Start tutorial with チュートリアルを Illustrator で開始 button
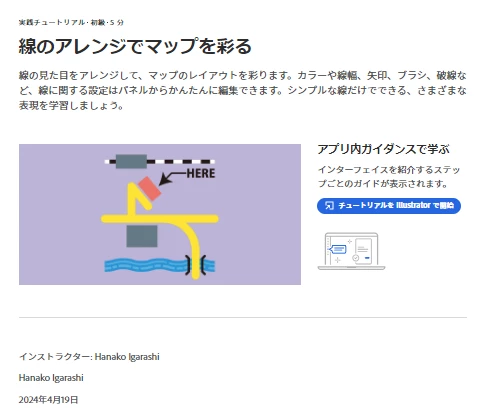Viewport: 490px width, 416px height. (x=389, y=206)
